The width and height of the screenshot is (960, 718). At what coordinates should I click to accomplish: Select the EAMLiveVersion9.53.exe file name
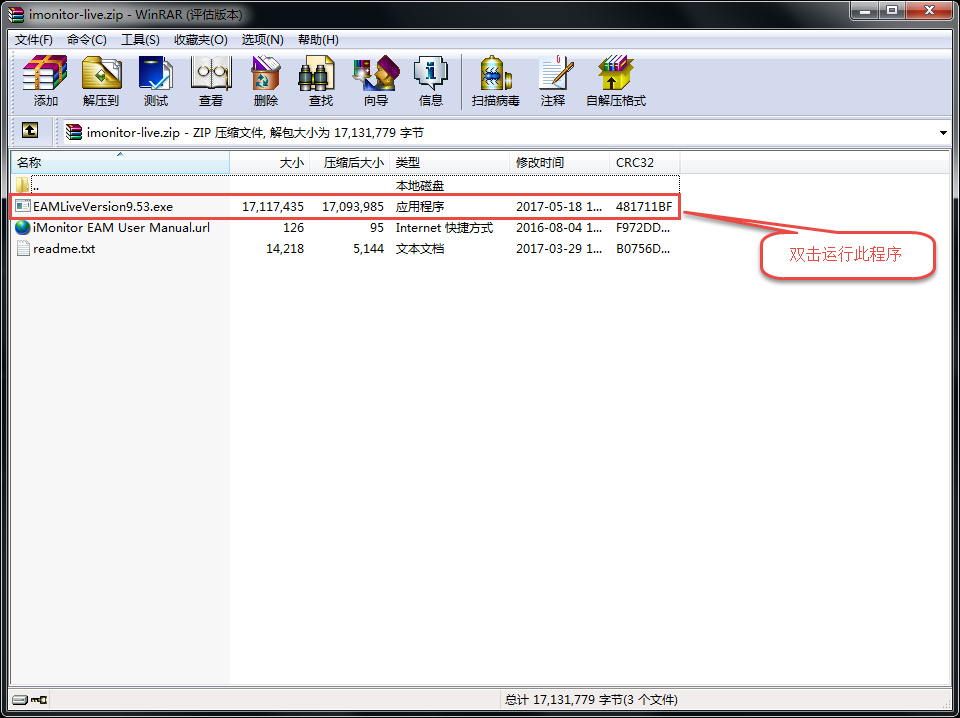pyautogui.click(x=103, y=206)
